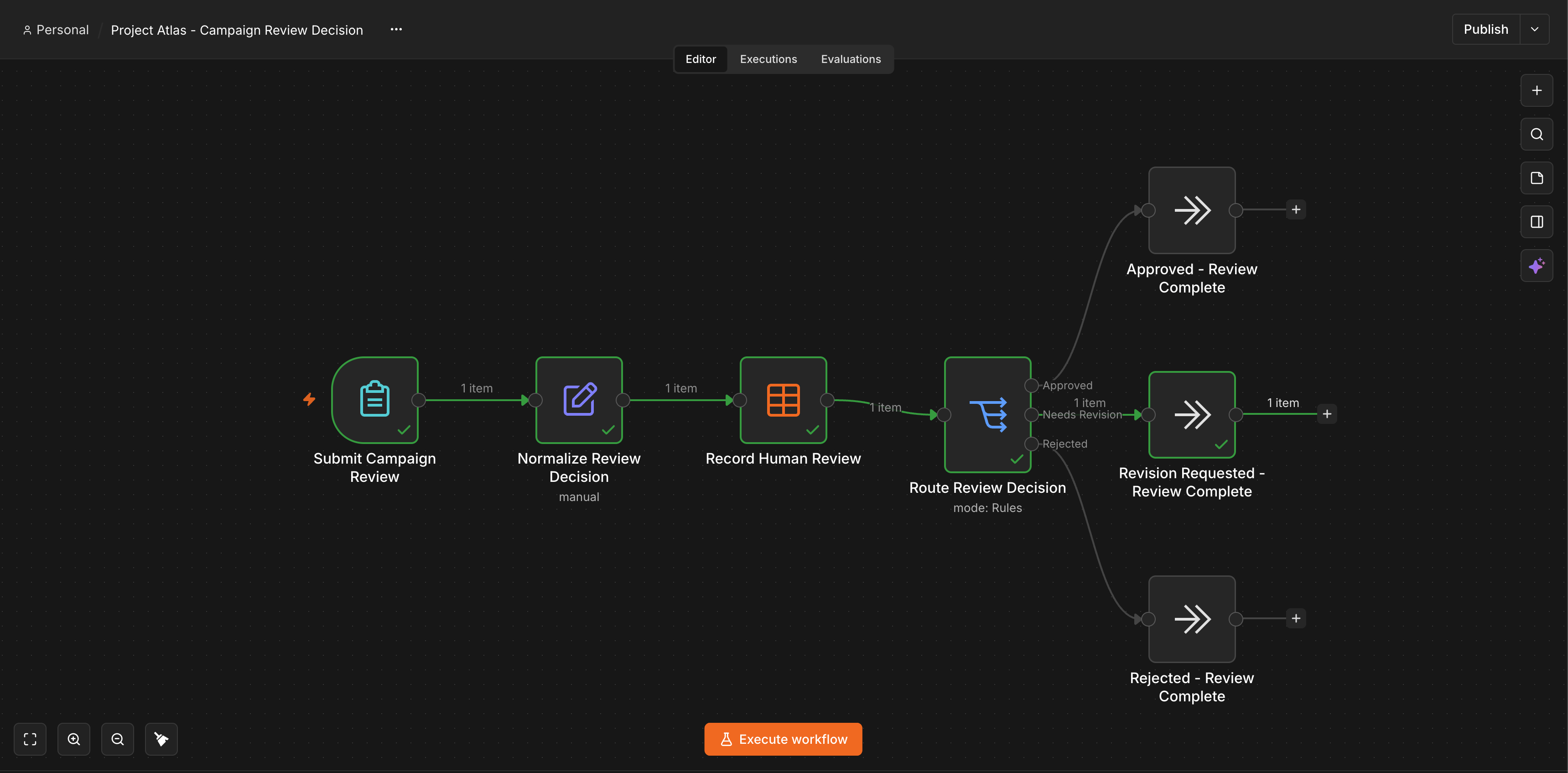The image size is (1568, 773).
Task: Add node after Approved - Review Complete
Action: click(1296, 209)
